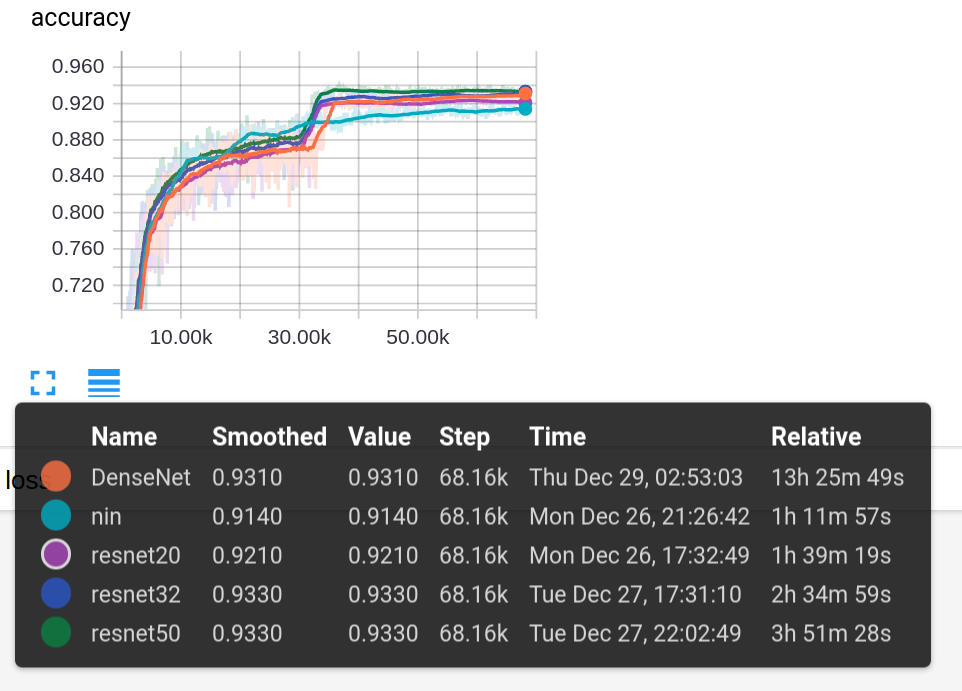Click the teal nin endpoint marker on chart
This screenshot has height=691, width=962.
click(525, 109)
